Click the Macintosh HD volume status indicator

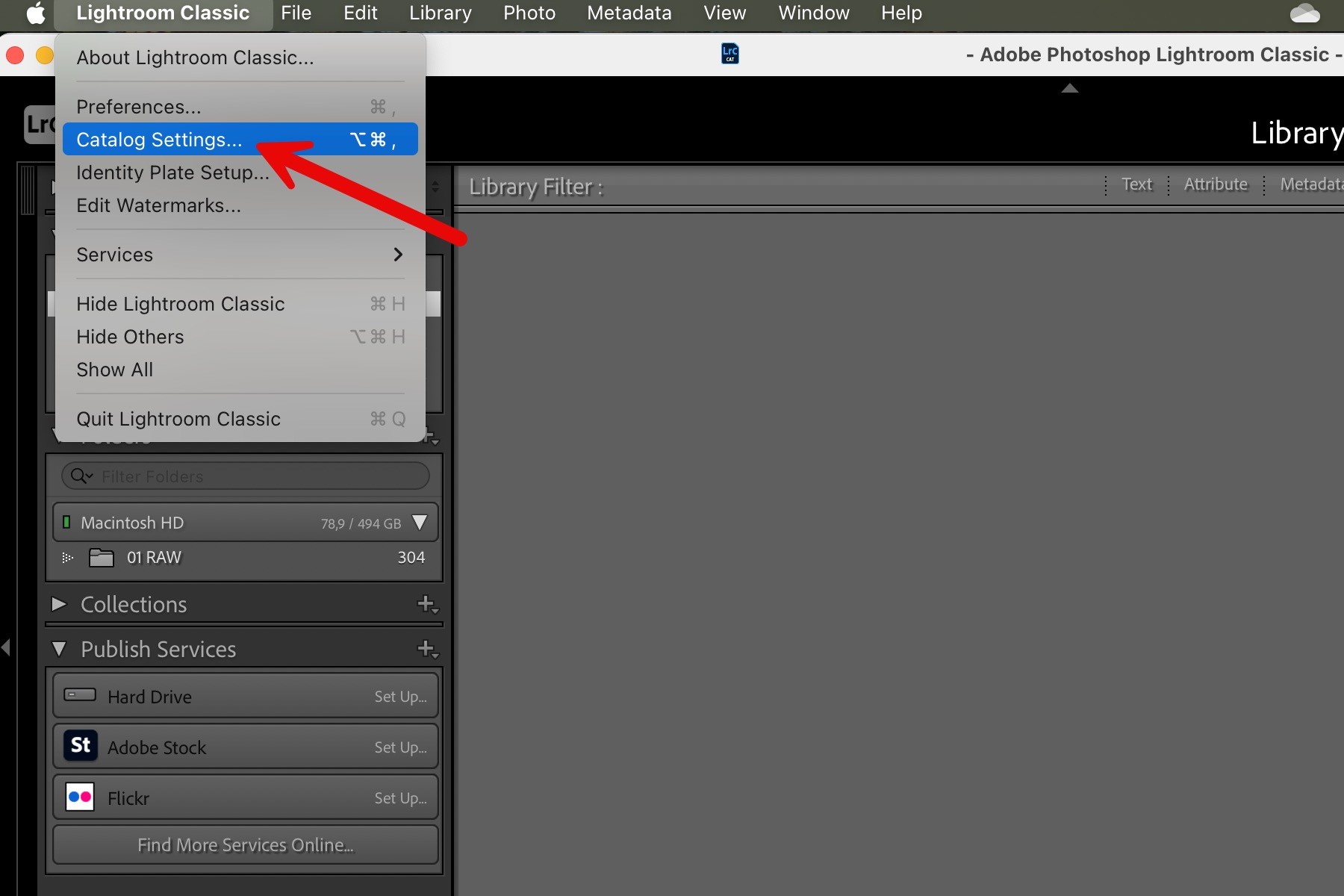pyautogui.click(x=66, y=522)
